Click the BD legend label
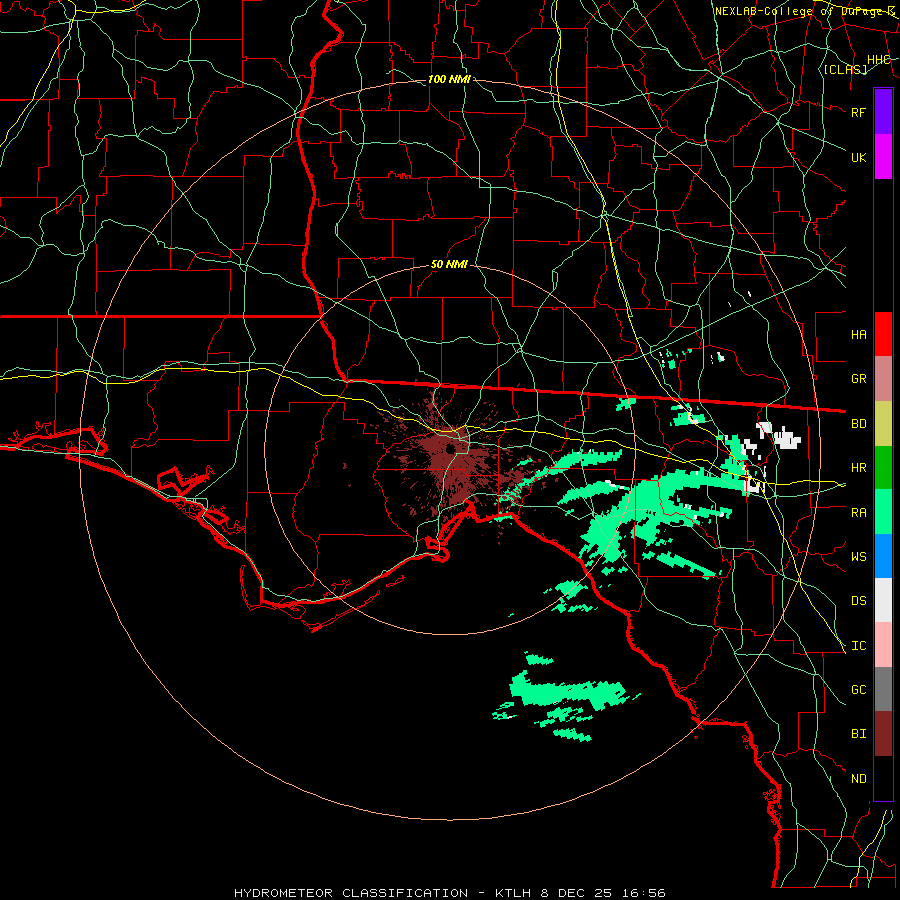The width and height of the screenshot is (900, 900). click(x=859, y=424)
